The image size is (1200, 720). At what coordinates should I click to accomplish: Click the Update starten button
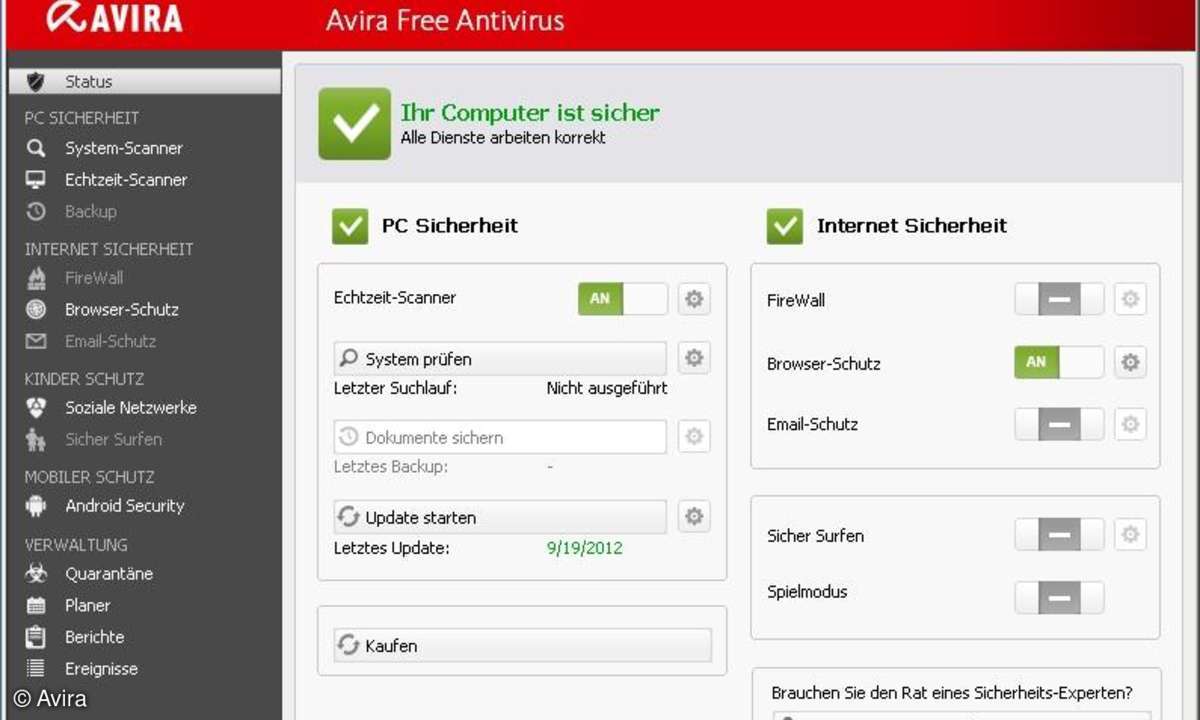[x=499, y=517]
